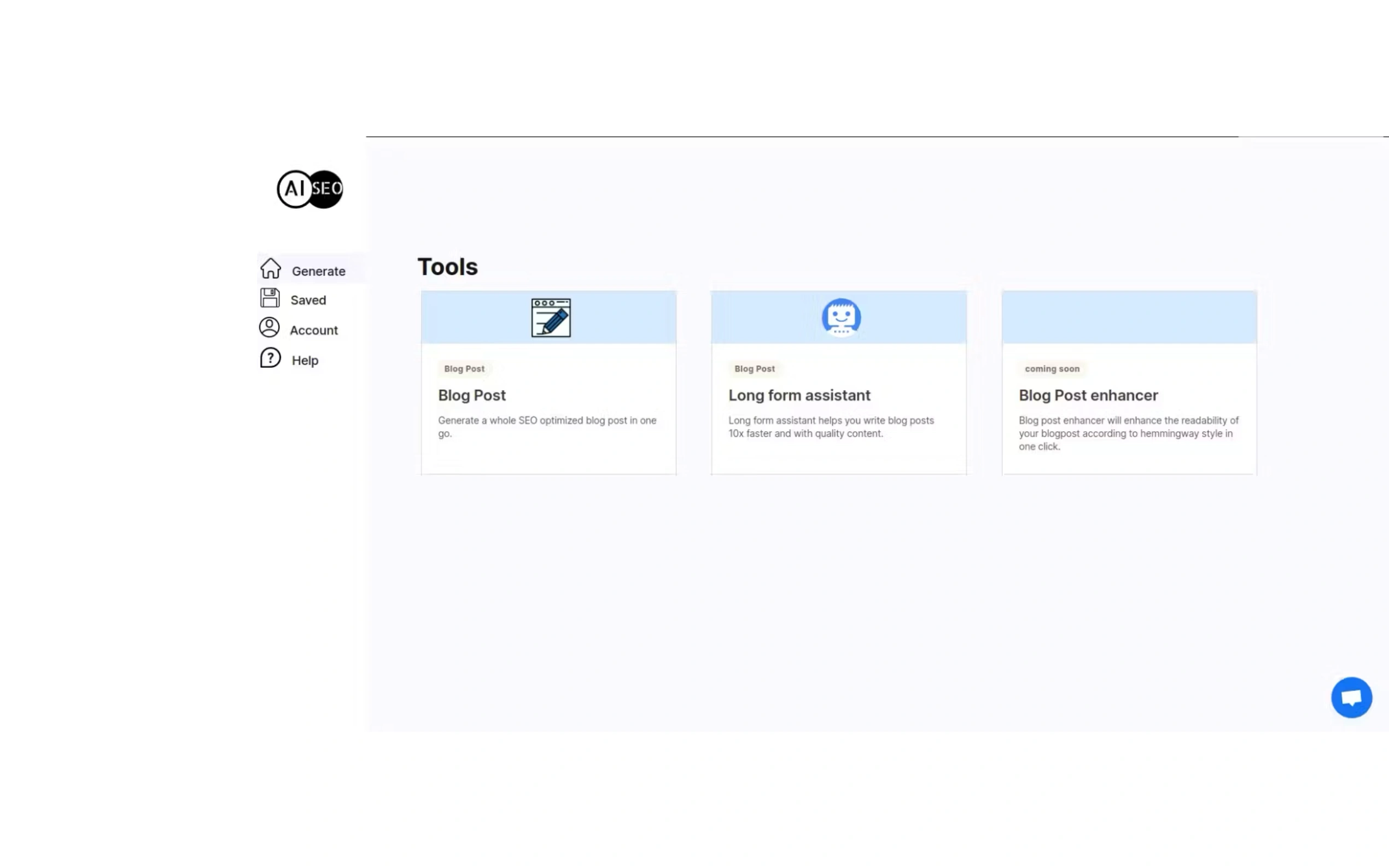Open the Long form assistant title
The image size is (1389, 868).
click(799, 395)
